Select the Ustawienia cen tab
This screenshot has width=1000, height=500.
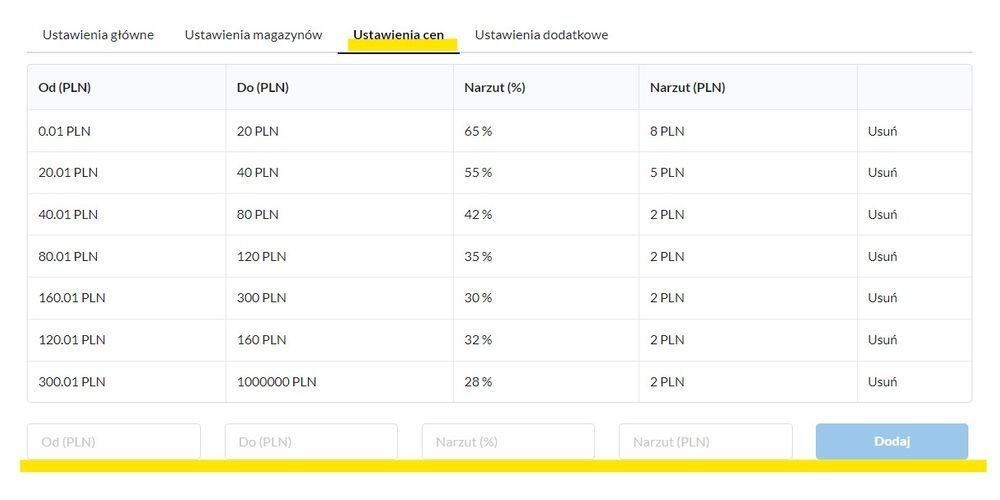pos(399,35)
